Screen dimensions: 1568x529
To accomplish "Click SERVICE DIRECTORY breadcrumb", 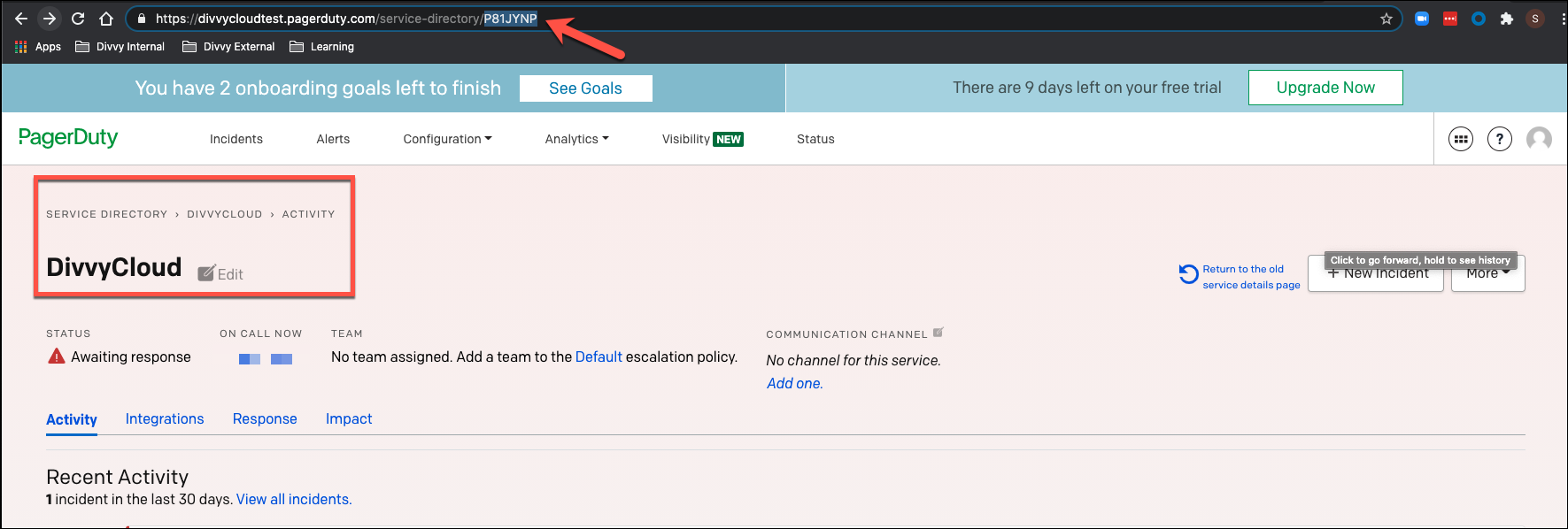I will click(x=106, y=214).
